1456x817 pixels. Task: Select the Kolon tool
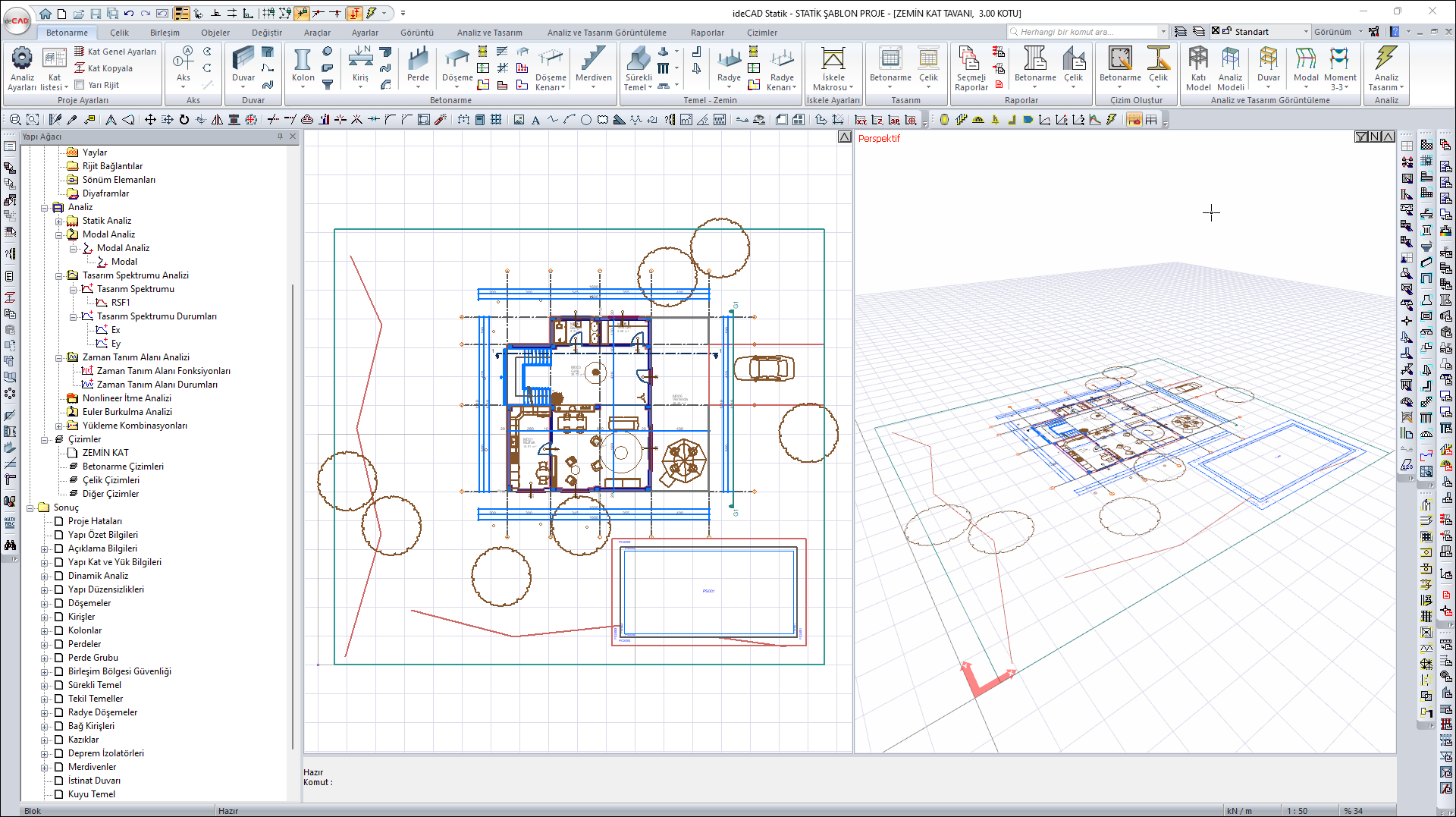pos(303,61)
